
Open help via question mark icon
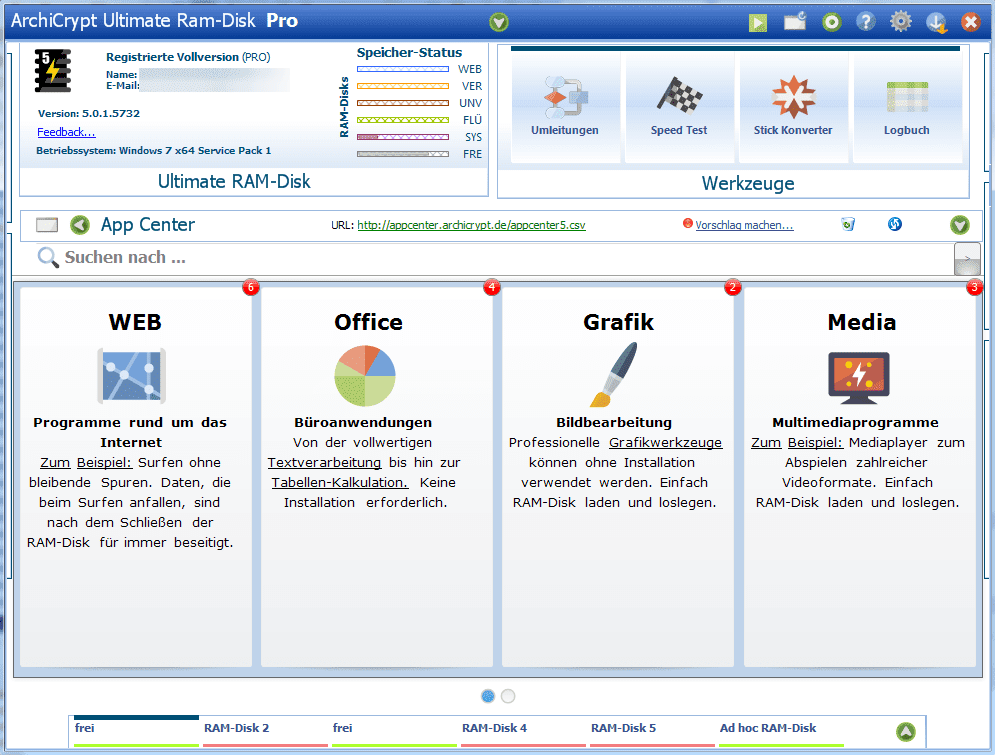(x=866, y=22)
